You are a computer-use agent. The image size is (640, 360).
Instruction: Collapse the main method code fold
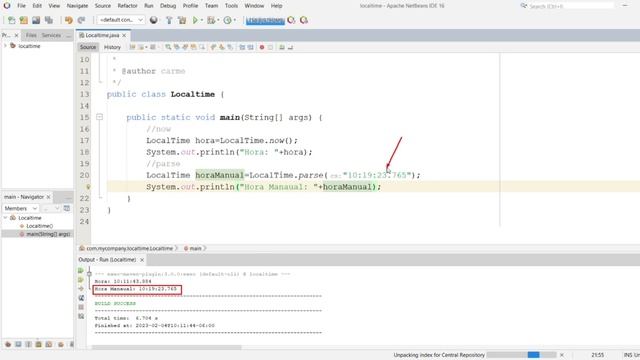point(99,117)
